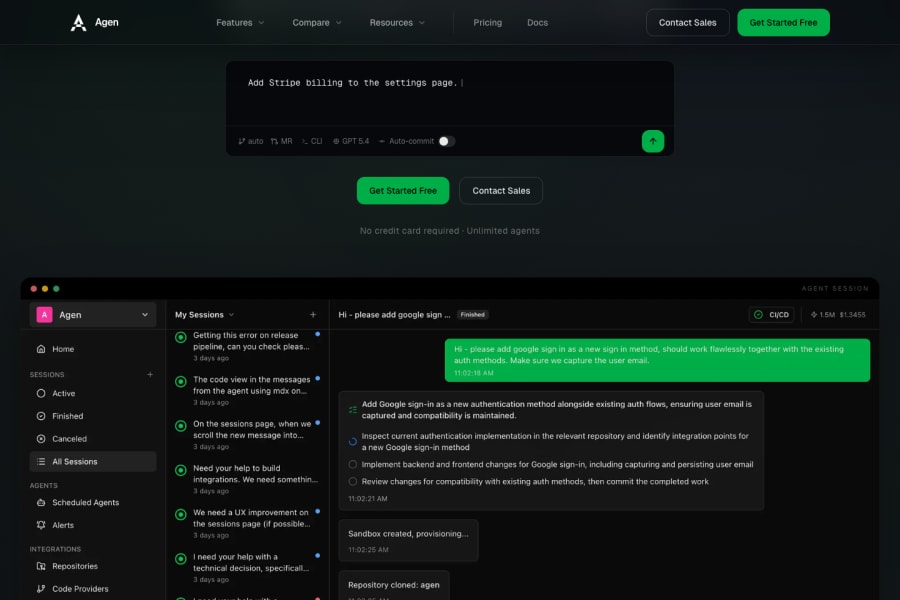900x600 pixels.
Task: Click the green submit arrow in the prompt box
Action: 652,141
